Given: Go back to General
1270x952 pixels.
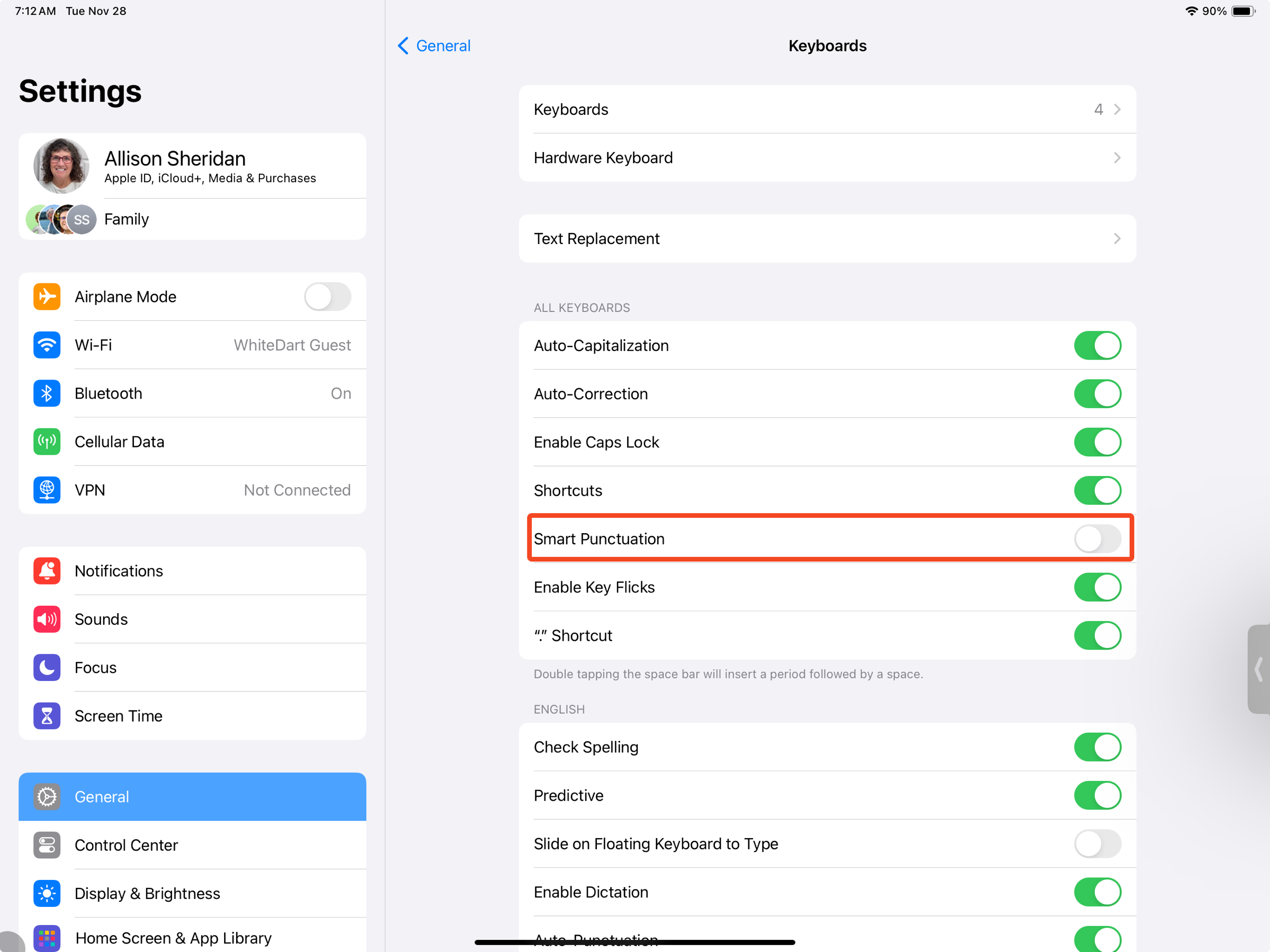Looking at the screenshot, I should click(x=434, y=46).
